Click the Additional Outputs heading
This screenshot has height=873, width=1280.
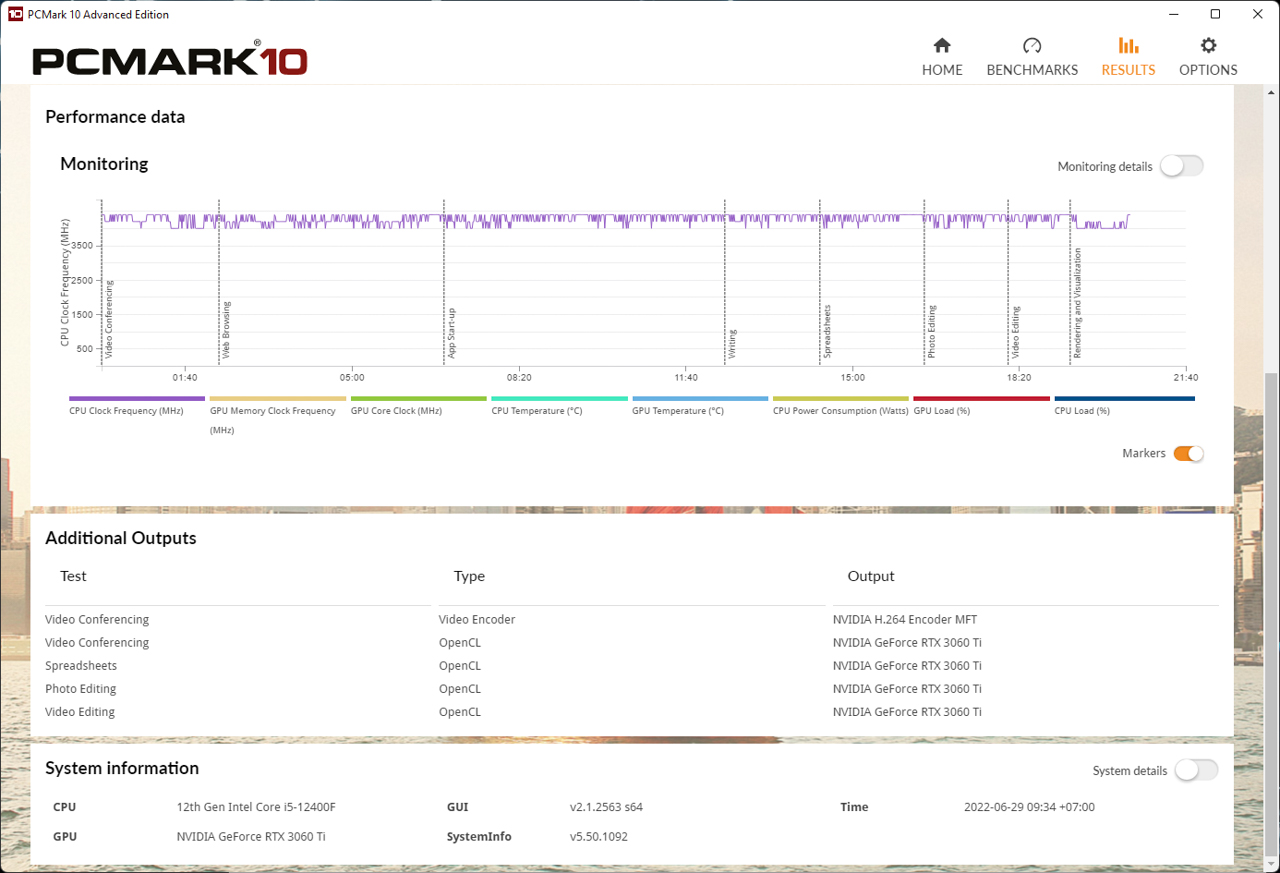[121, 538]
